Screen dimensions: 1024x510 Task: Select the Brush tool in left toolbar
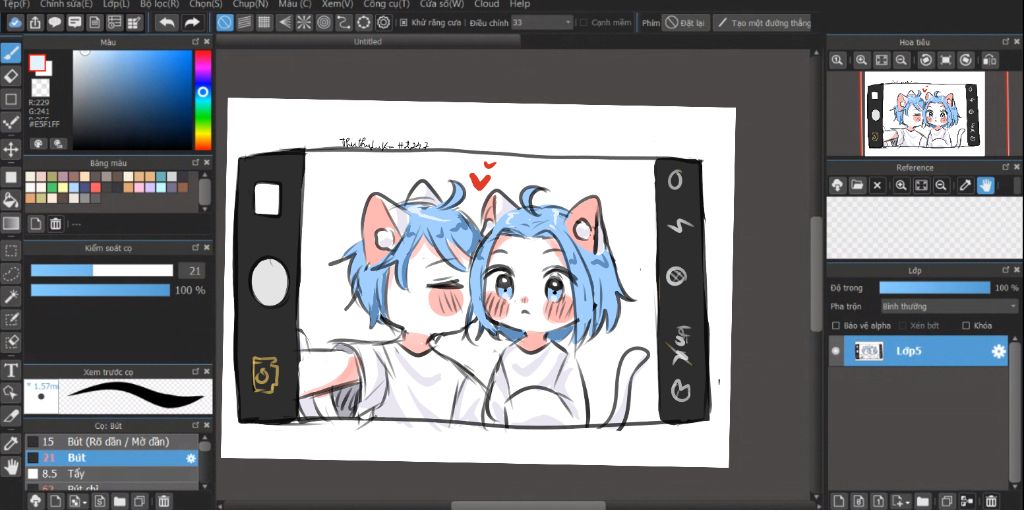click(x=11, y=53)
